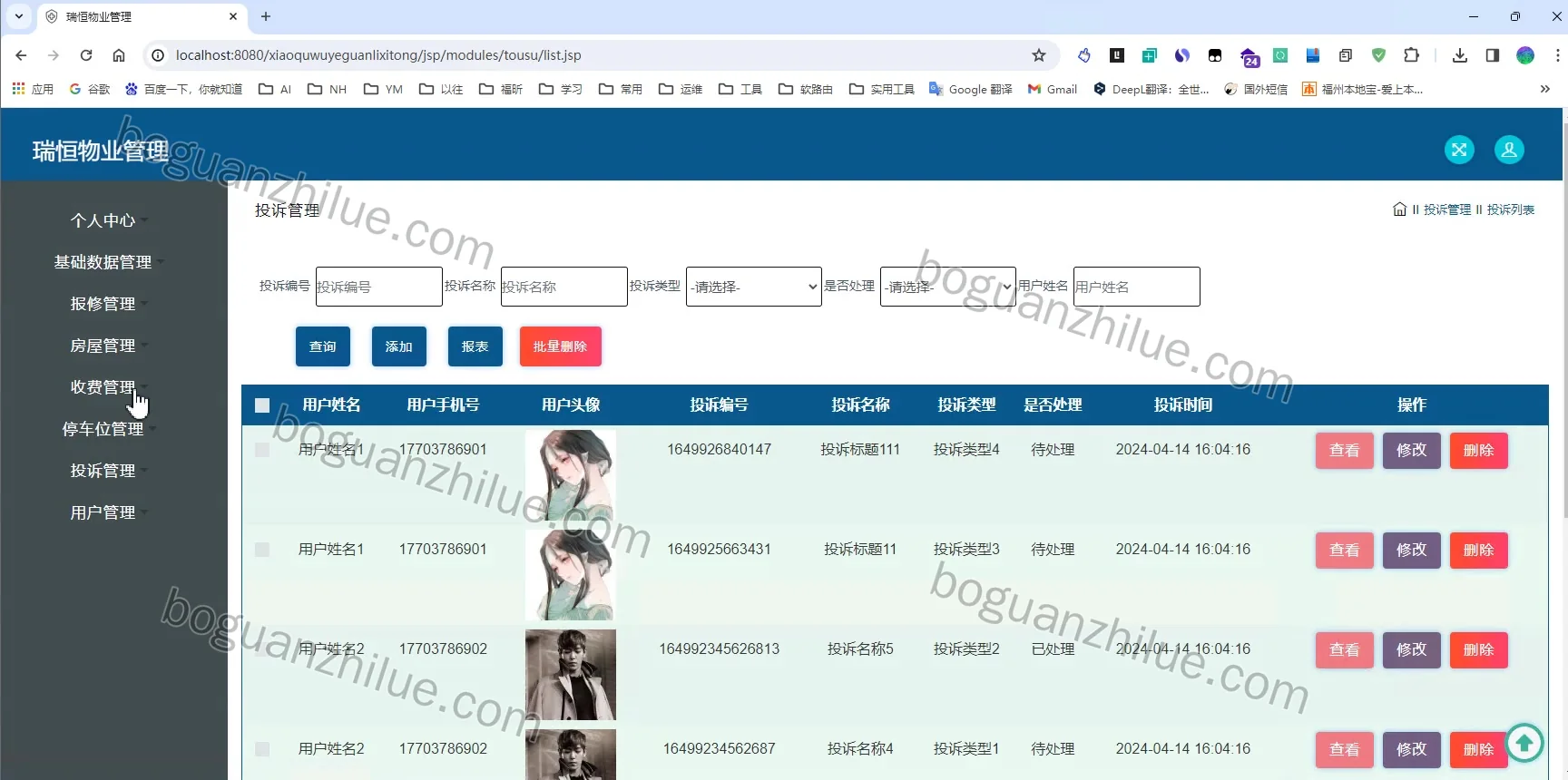Screen dimensions: 1568x780
Task: Focus the 用户姓名 input field
Action: pyautogui.click(x=1137, y=287)
